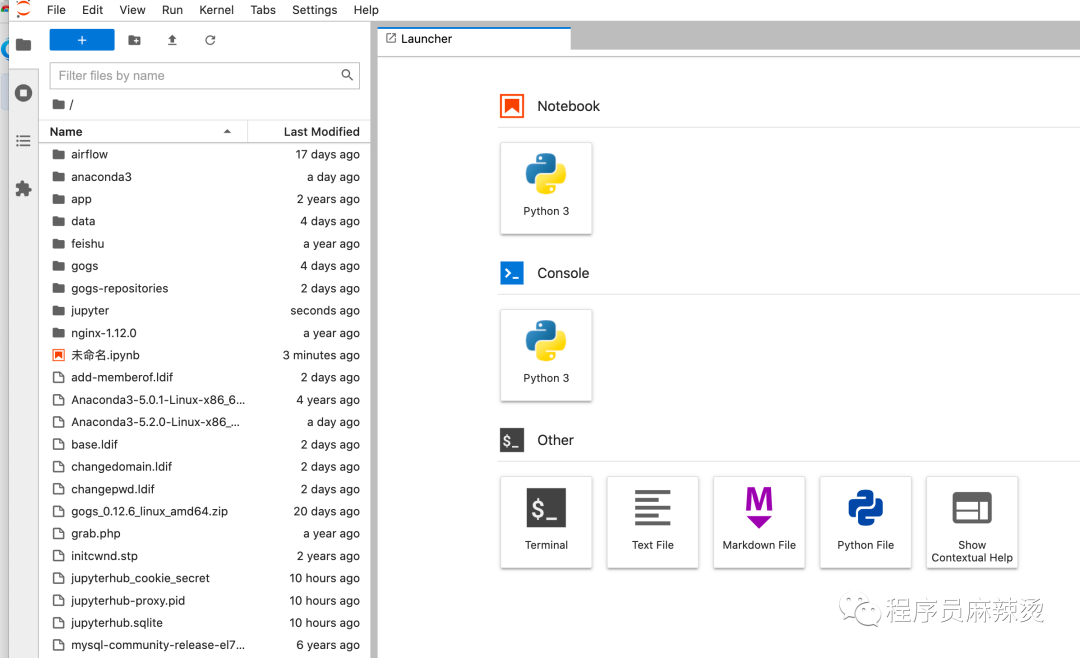Image resolution: width=1080 pixels, height=658 pixels.
Task: Sort files by Name column header
Action: click(x=143, y=132)
